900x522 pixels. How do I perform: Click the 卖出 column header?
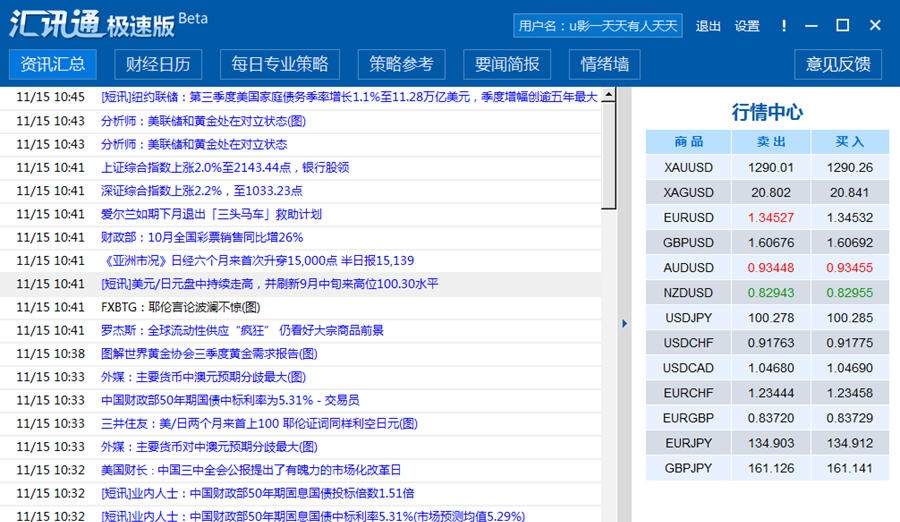click(770, 142)
